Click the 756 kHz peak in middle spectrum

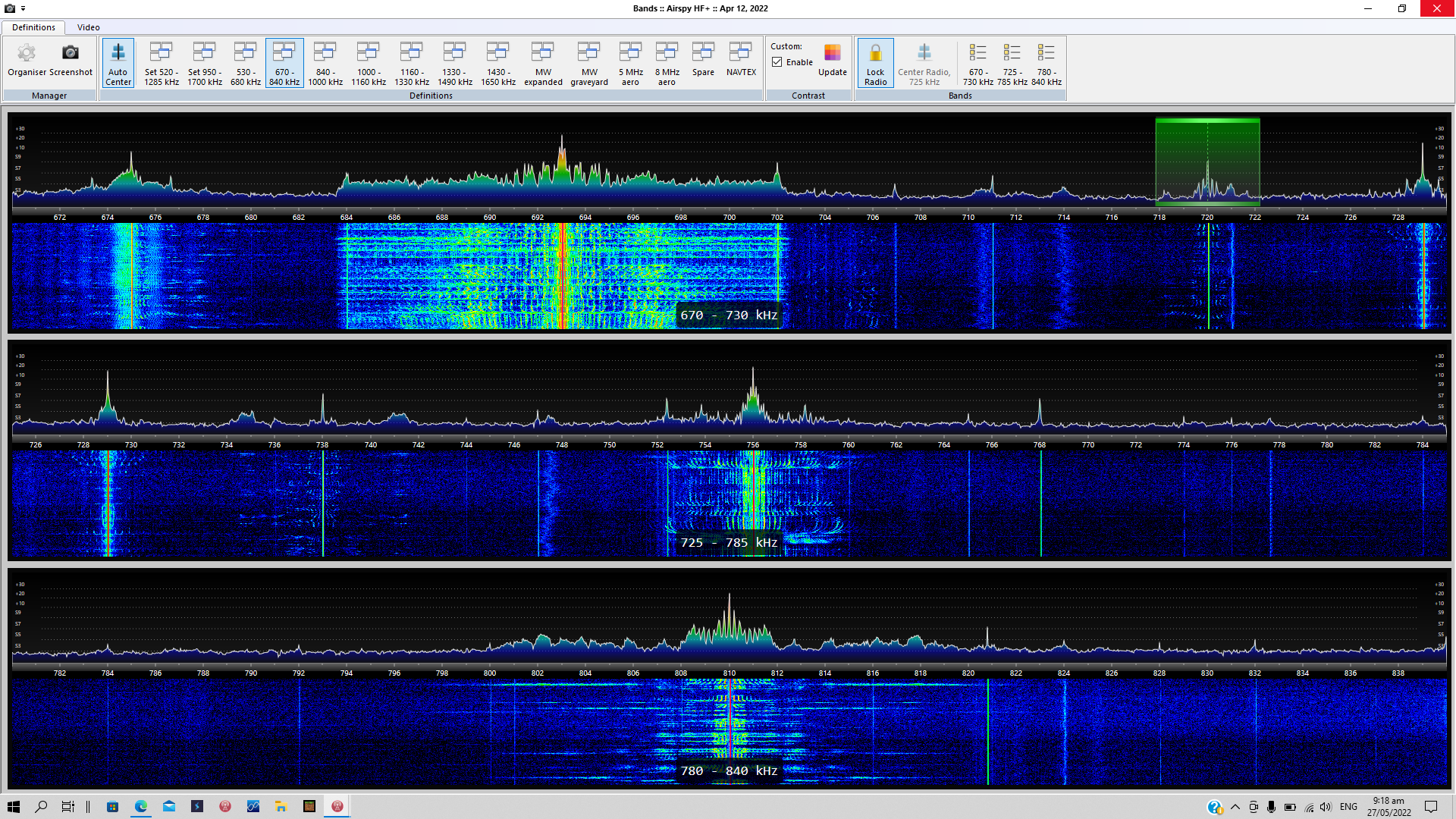coord(753,394)
